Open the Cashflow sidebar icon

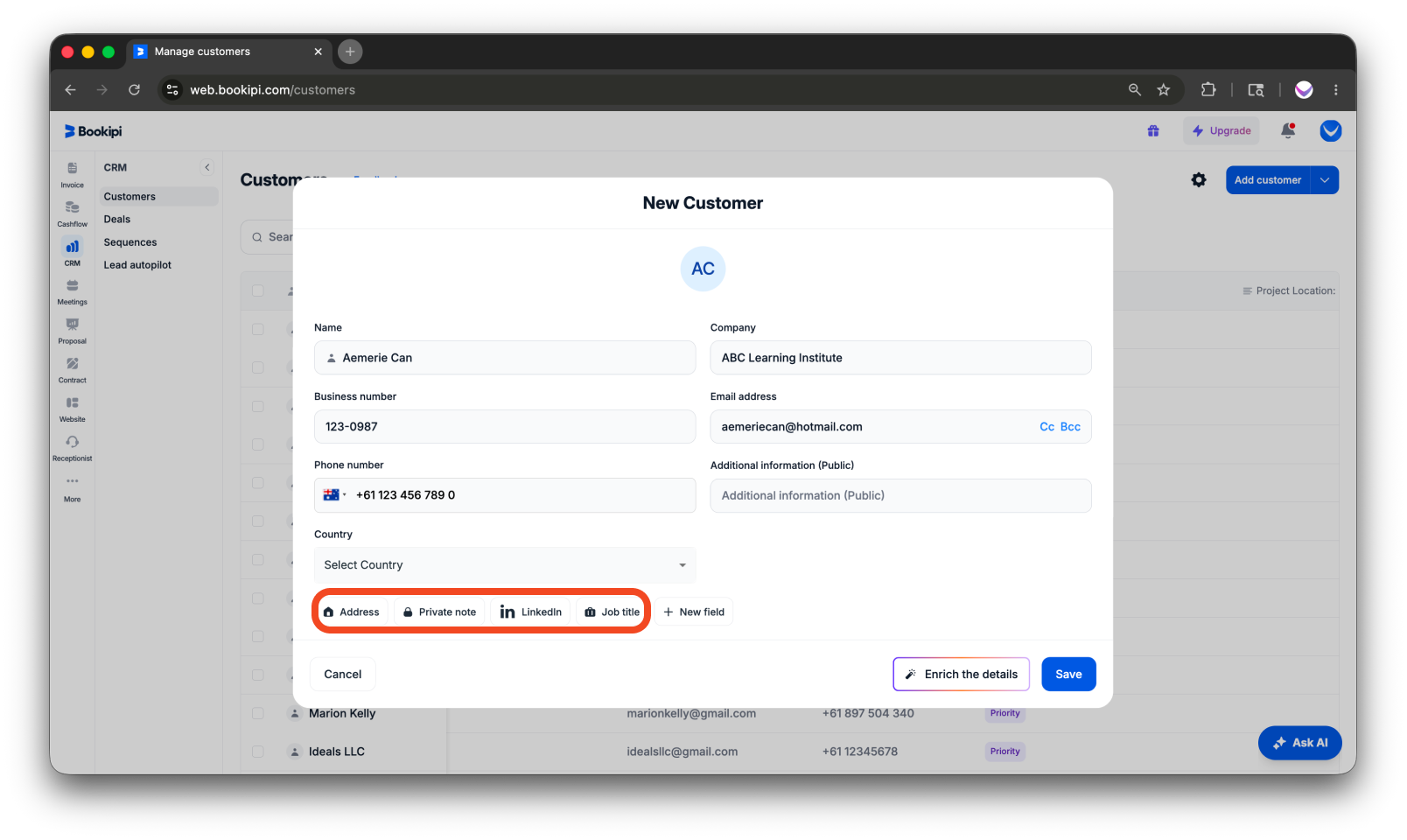click(73, 213)
